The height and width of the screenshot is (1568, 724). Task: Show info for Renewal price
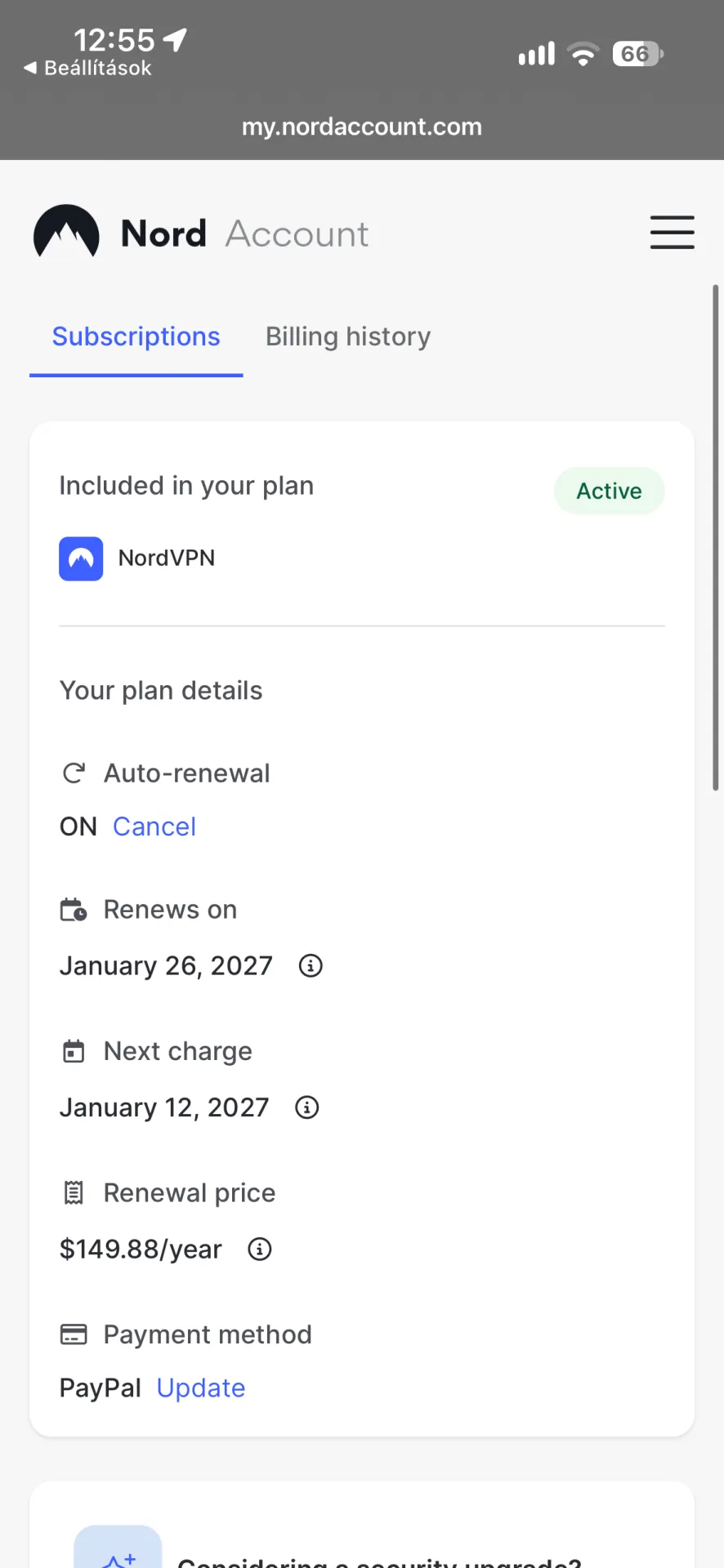pyautogui.click(x=260, y=1249)
